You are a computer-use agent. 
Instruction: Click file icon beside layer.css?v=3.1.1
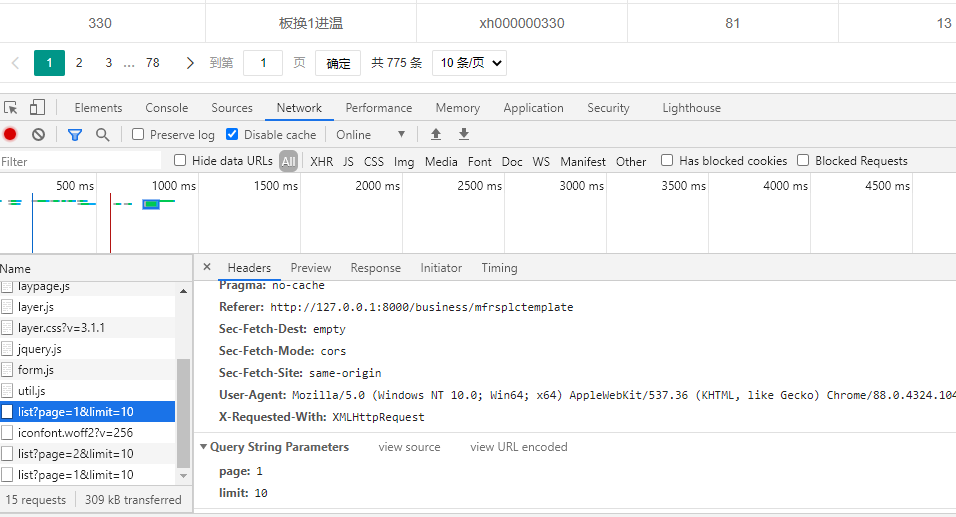(7, 327)
